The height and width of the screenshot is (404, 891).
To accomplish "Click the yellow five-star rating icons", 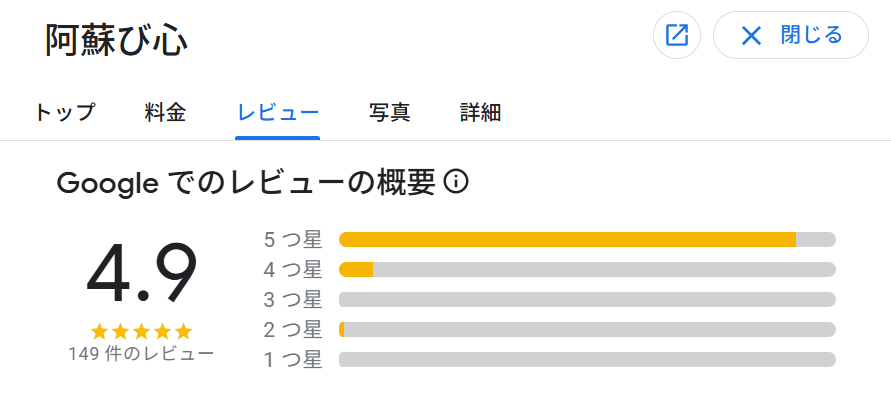I will point(141,331).
